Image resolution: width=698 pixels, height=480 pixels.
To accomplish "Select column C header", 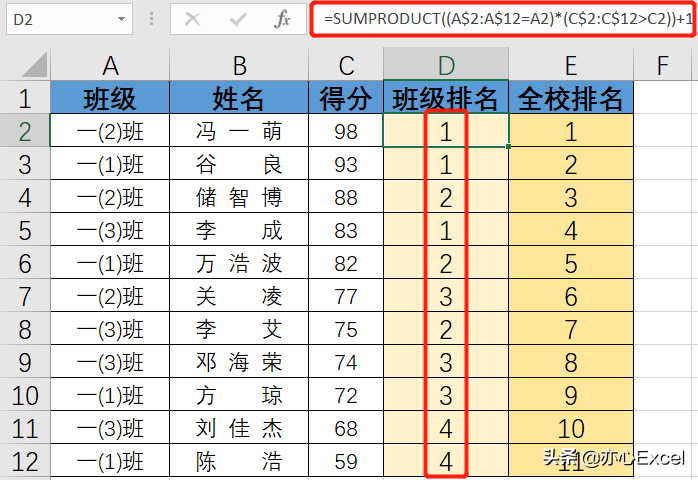I will tap(346, 65).
